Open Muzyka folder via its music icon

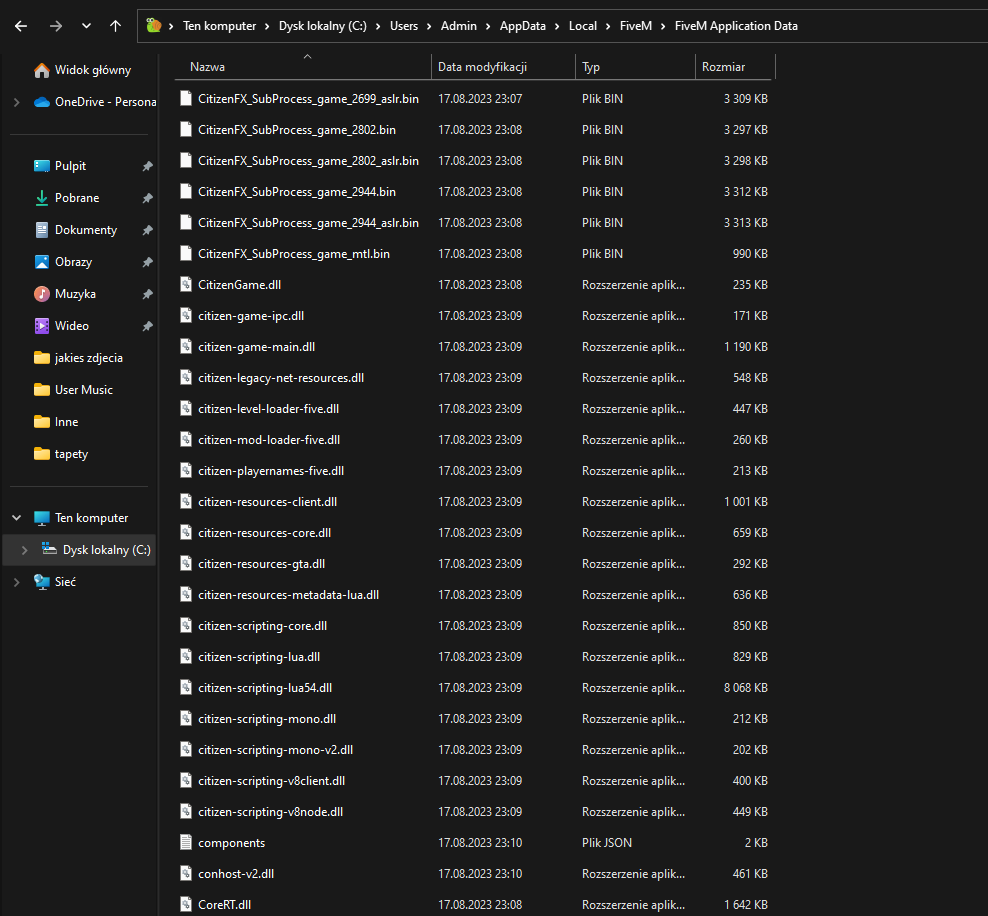coord(42,294)
